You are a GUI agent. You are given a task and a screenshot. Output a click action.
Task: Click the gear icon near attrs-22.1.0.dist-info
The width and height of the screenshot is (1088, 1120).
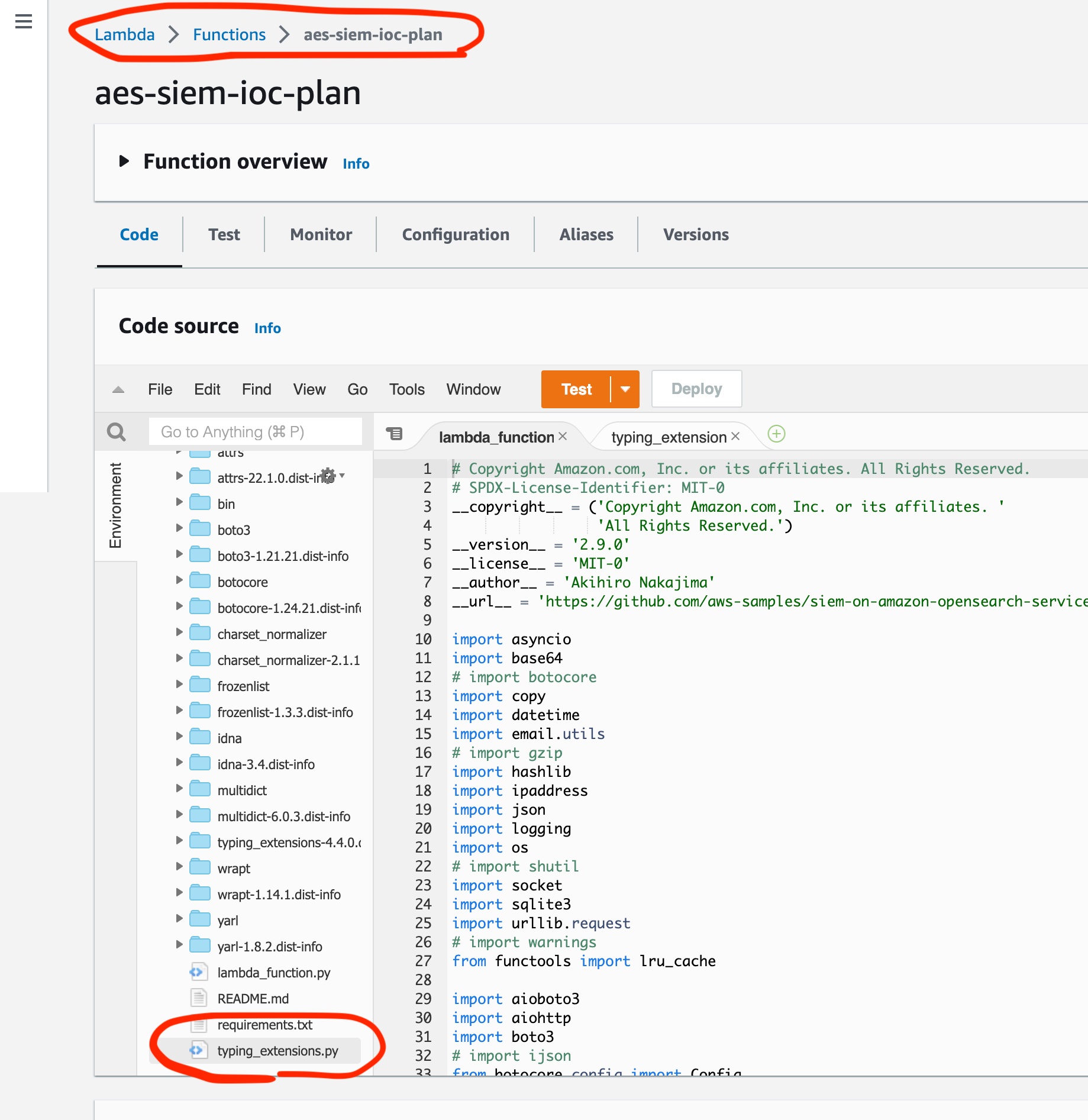(x=328, y=476)
